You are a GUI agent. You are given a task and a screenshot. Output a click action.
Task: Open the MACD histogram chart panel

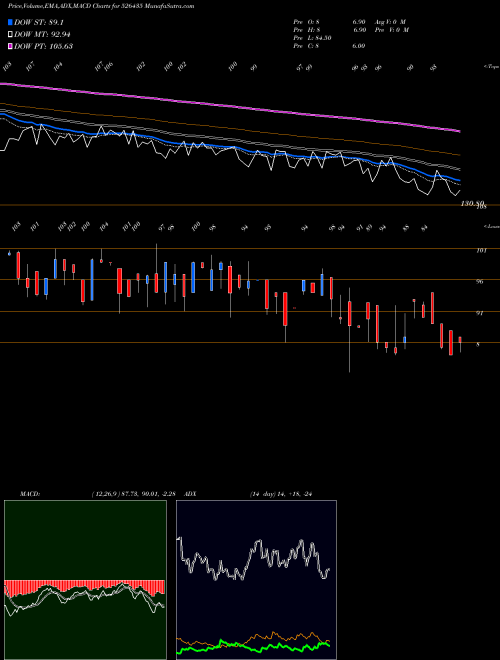[85, 580]
